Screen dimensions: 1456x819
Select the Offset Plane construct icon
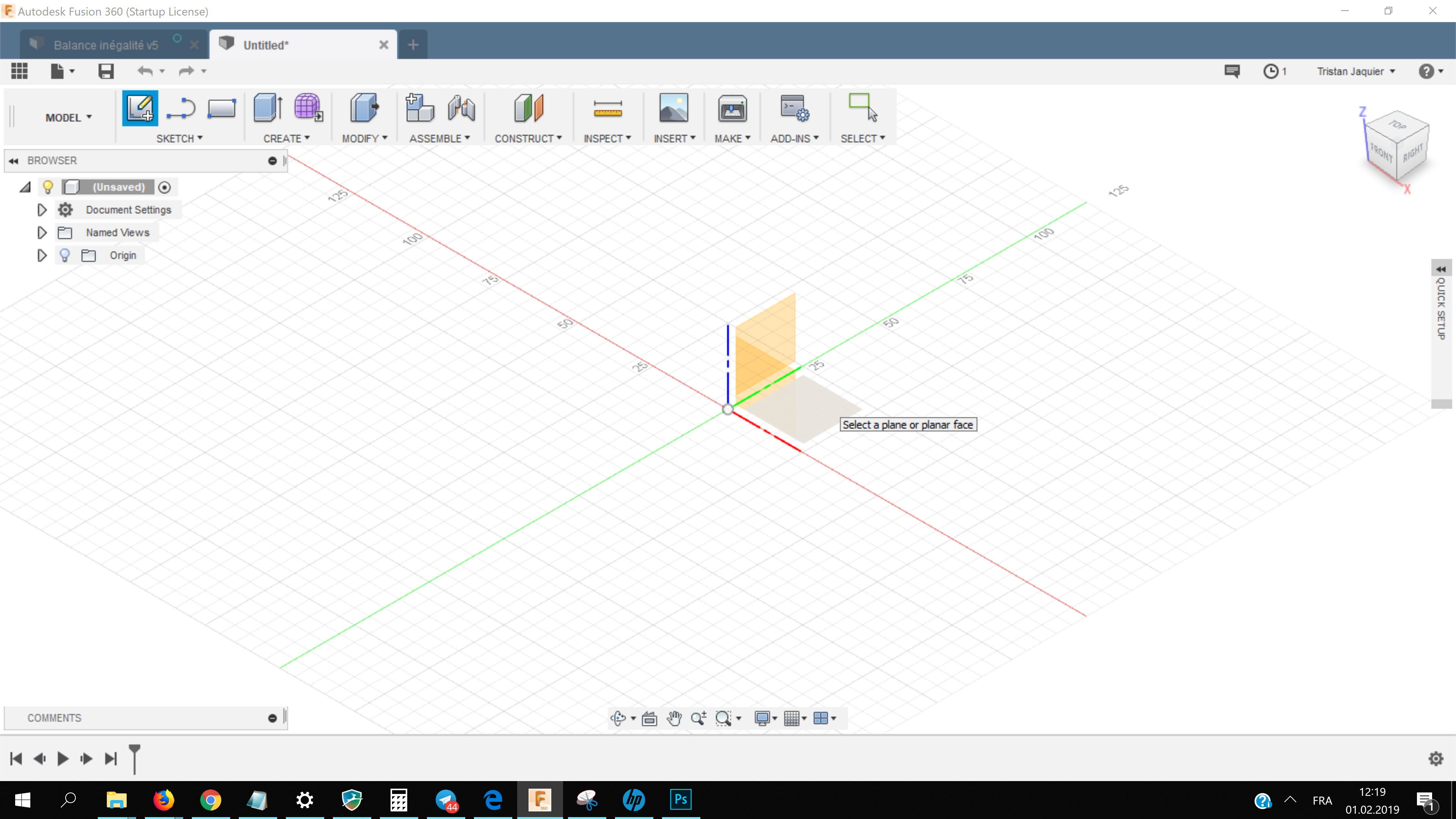point(529,107)
